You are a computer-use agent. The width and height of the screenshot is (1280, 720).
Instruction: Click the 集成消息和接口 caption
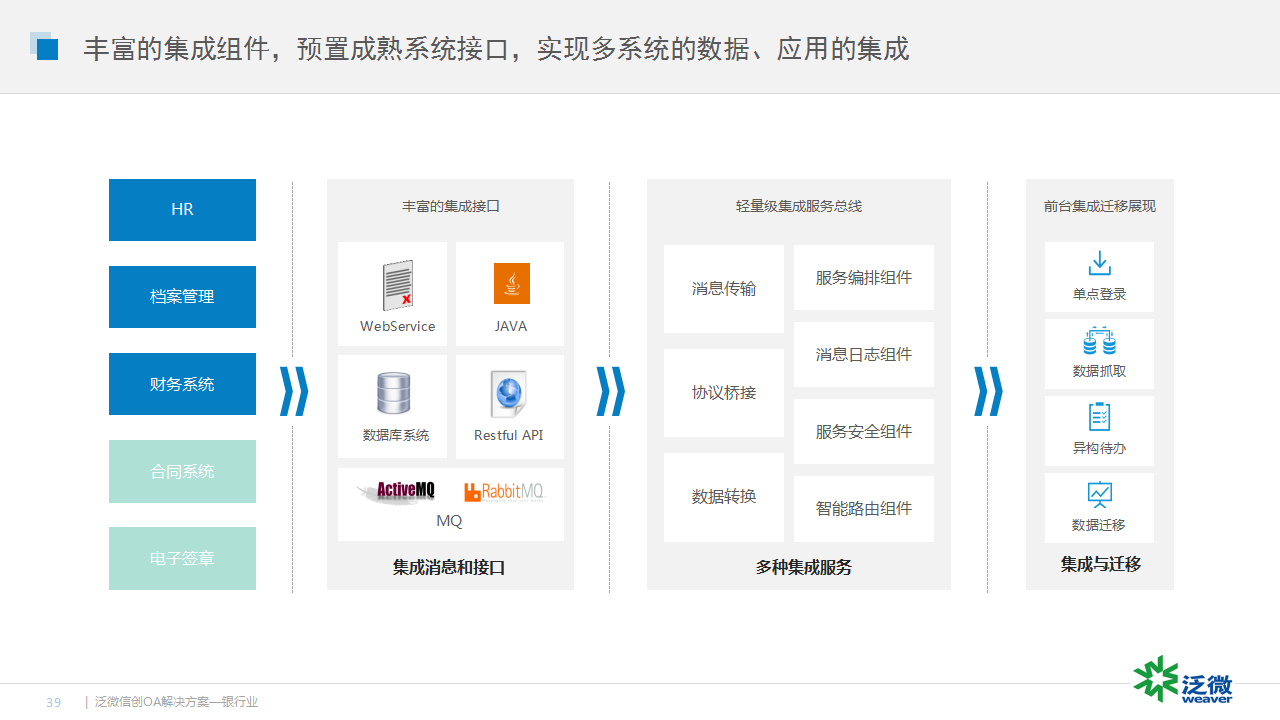449,567
